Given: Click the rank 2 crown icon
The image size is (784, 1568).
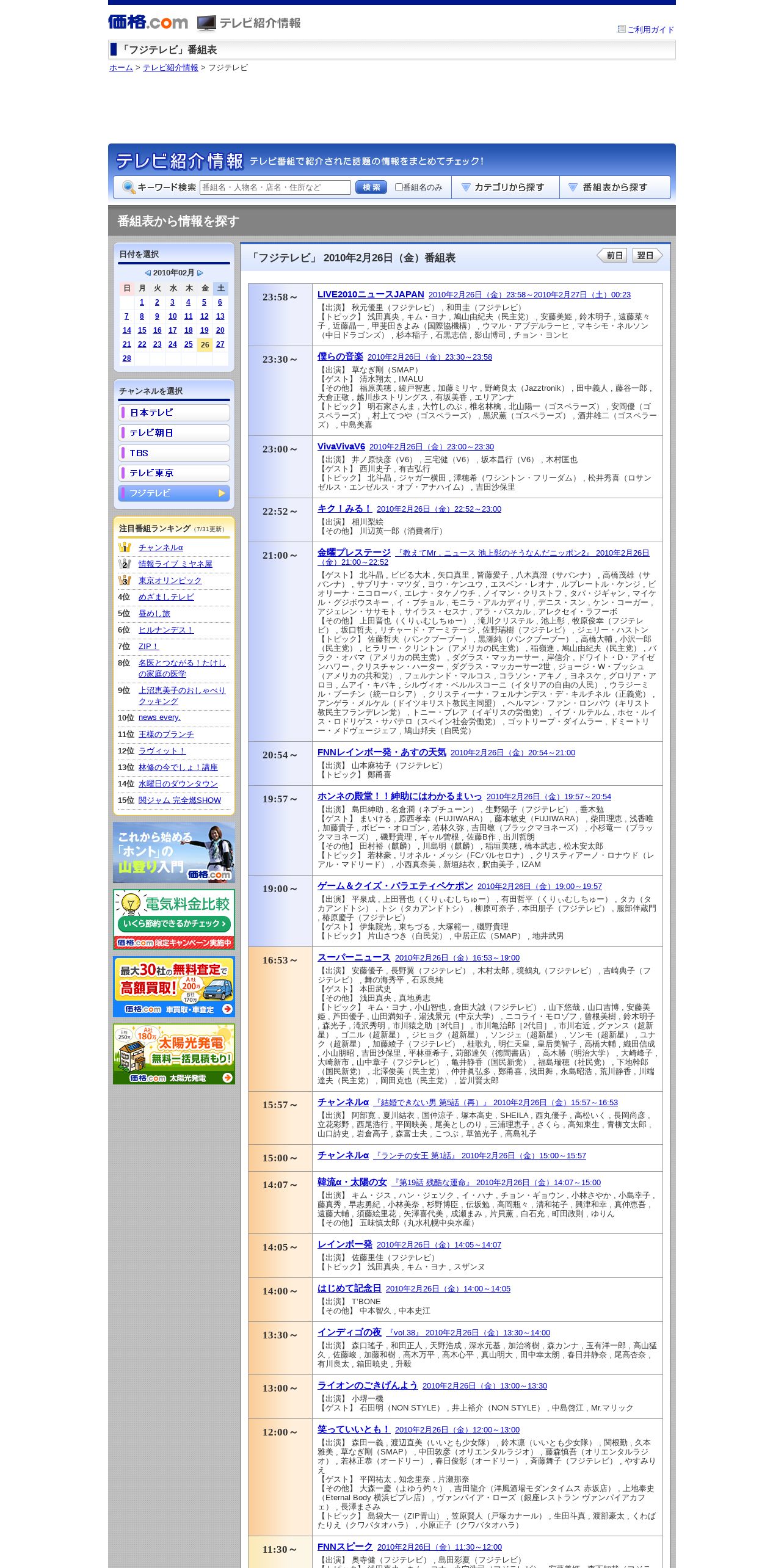Looking at the screenshot, I should coord(125,564).
